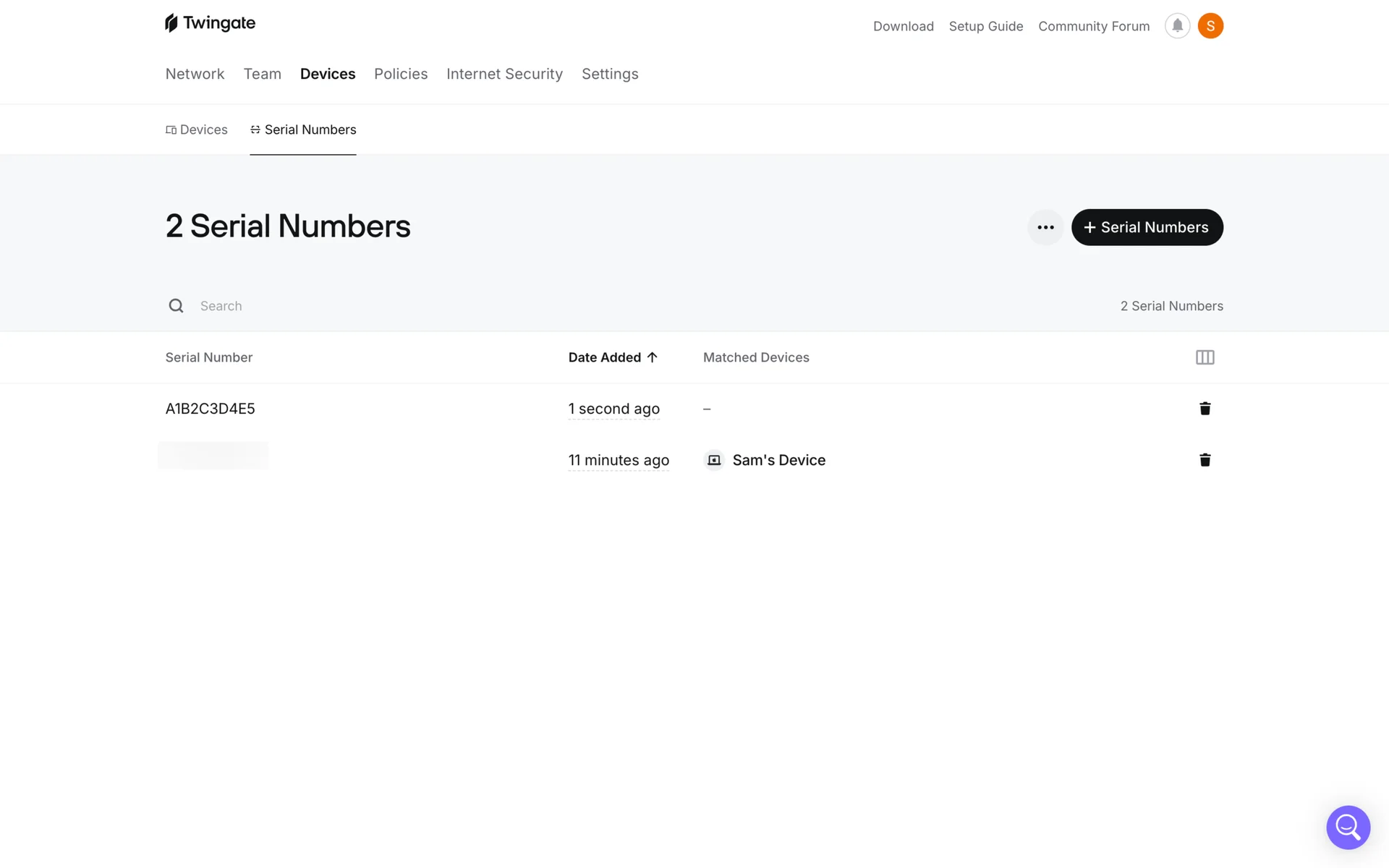Image resolution: width=1389 pixels, height=868 pixels.
Task: Click the add Serial Numbers button
Action: [1147, 227]
